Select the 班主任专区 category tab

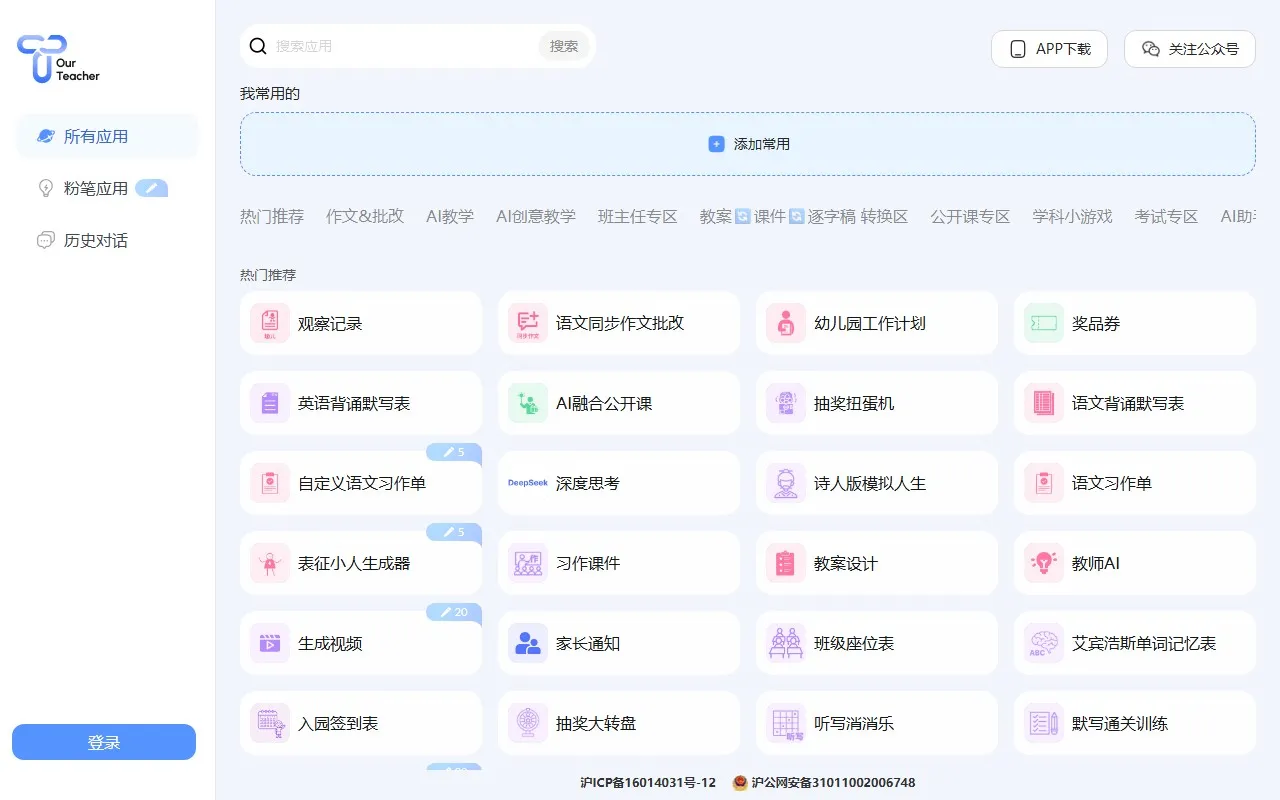pyautogui.click(x=638, y=216)
